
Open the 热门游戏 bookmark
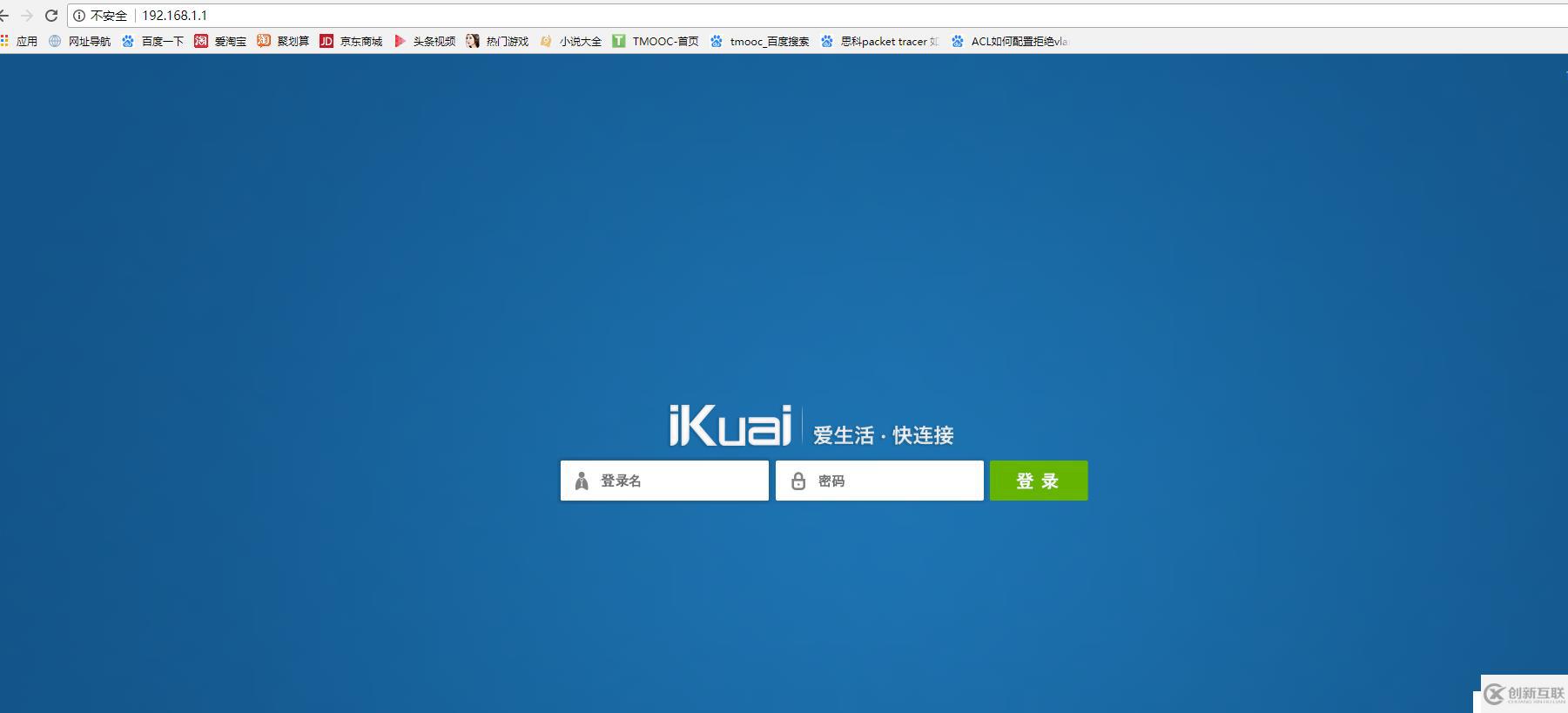pyautogui.click(x=497, y=41)
